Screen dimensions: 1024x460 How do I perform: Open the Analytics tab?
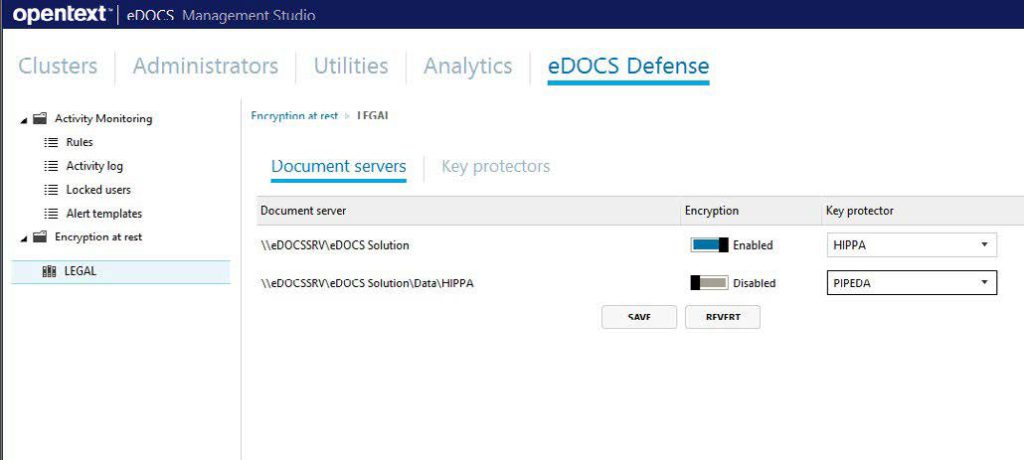click(468, 66)
